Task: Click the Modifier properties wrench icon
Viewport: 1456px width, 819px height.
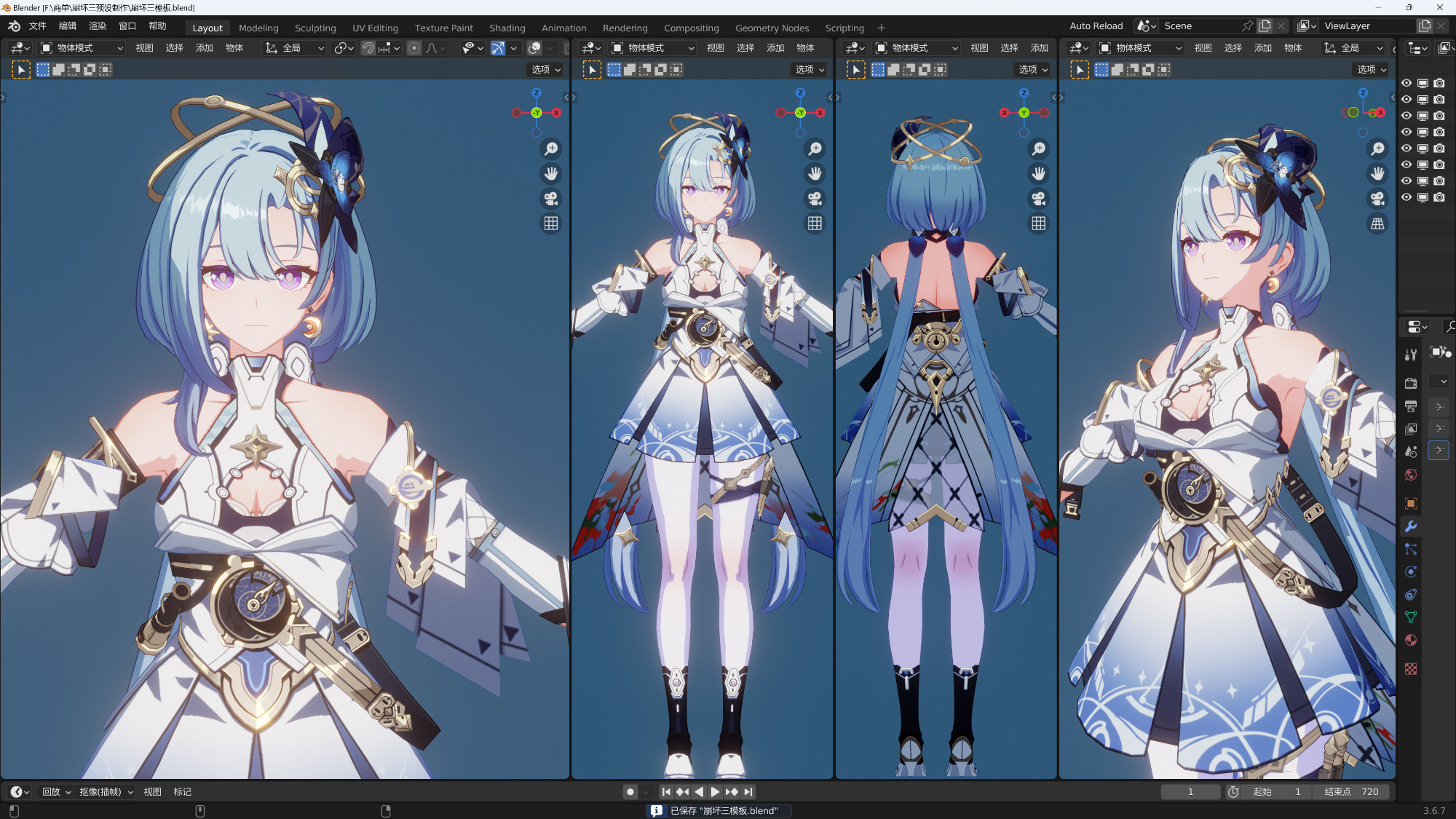Action: point(1411,526)
